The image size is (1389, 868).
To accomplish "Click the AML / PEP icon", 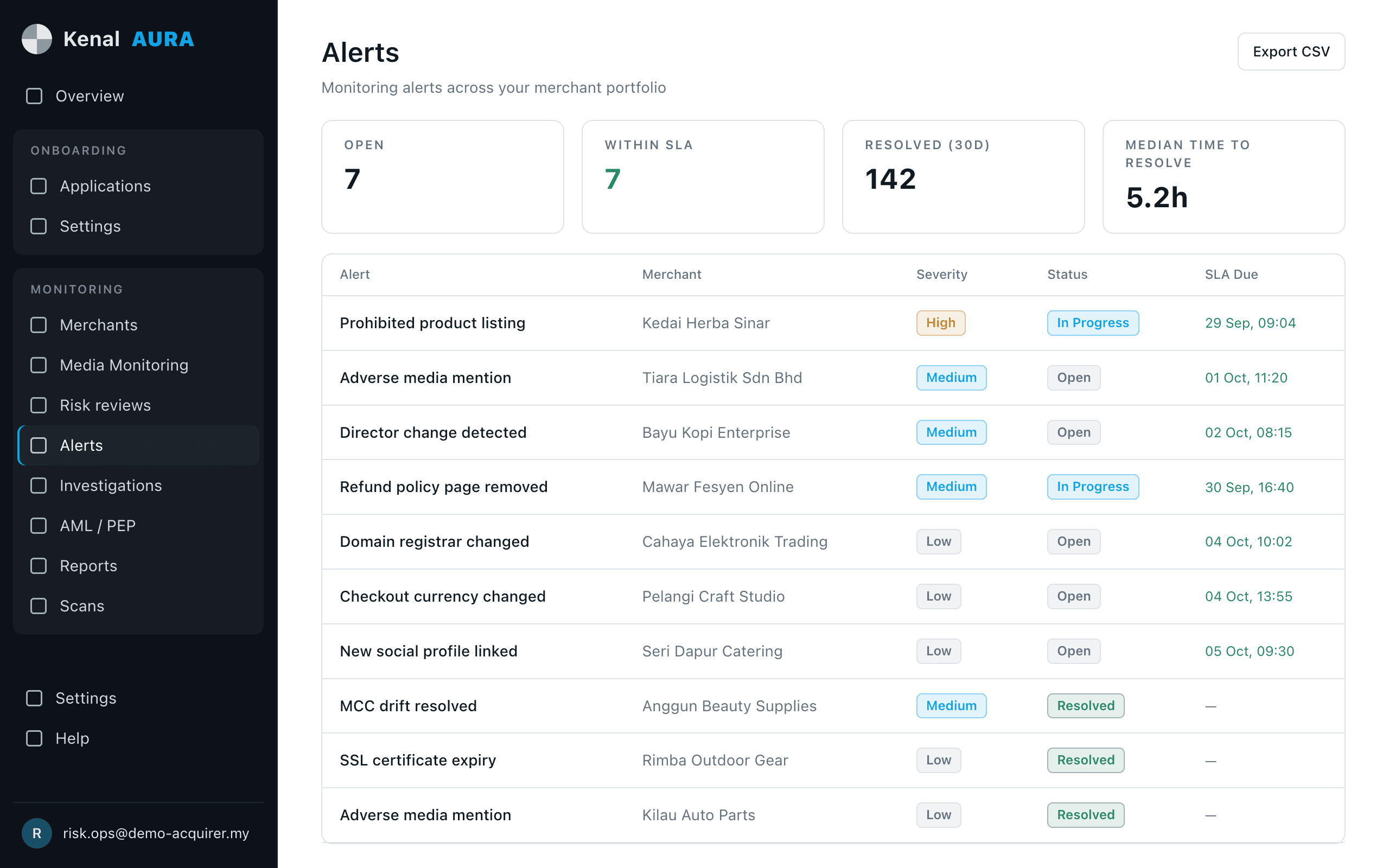I will [39, 526].
